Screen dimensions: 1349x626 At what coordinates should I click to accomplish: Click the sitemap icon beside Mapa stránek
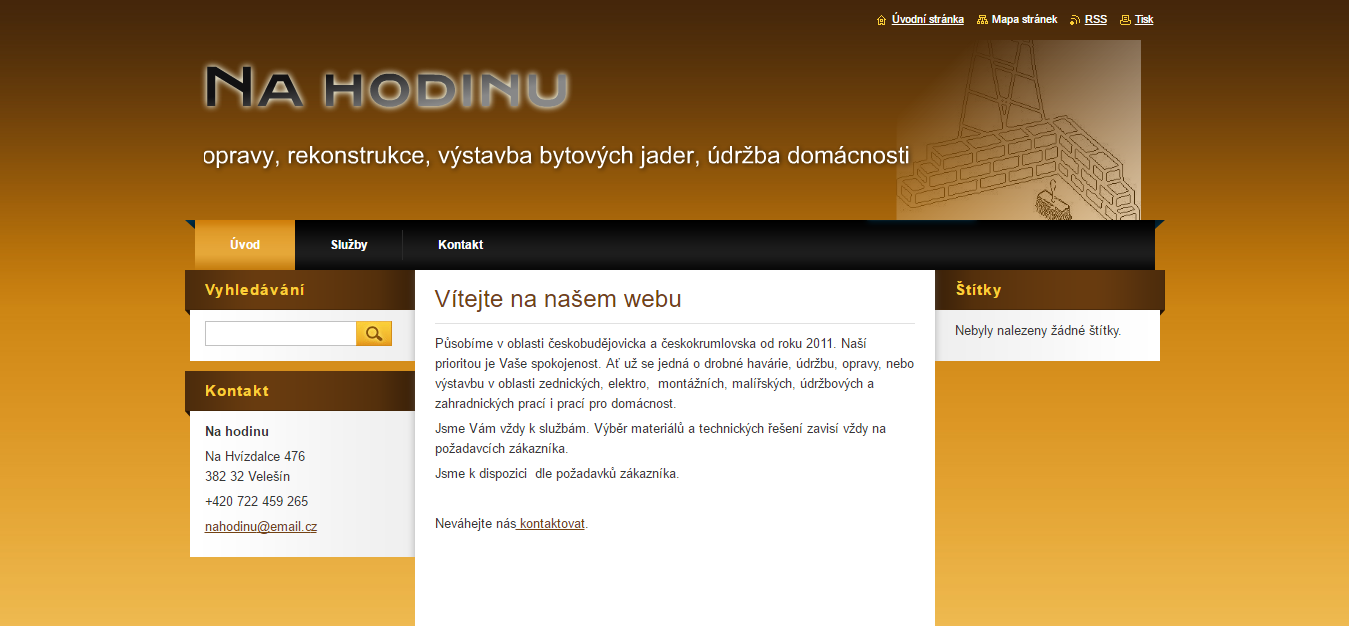(982, 20)
